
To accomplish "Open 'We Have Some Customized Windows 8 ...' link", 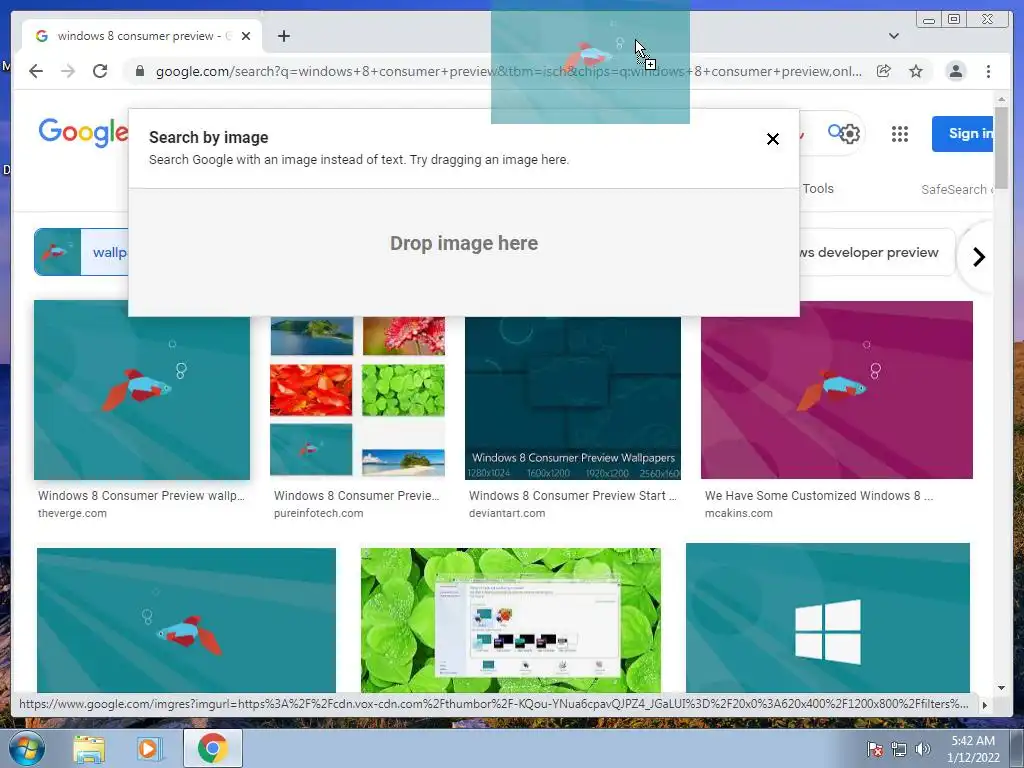I will [819, 496].
